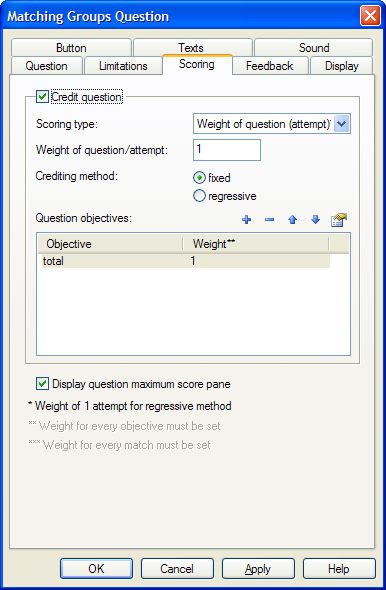386x590 pixels.
Task: Add a new question objective
Action: point(246,219)
